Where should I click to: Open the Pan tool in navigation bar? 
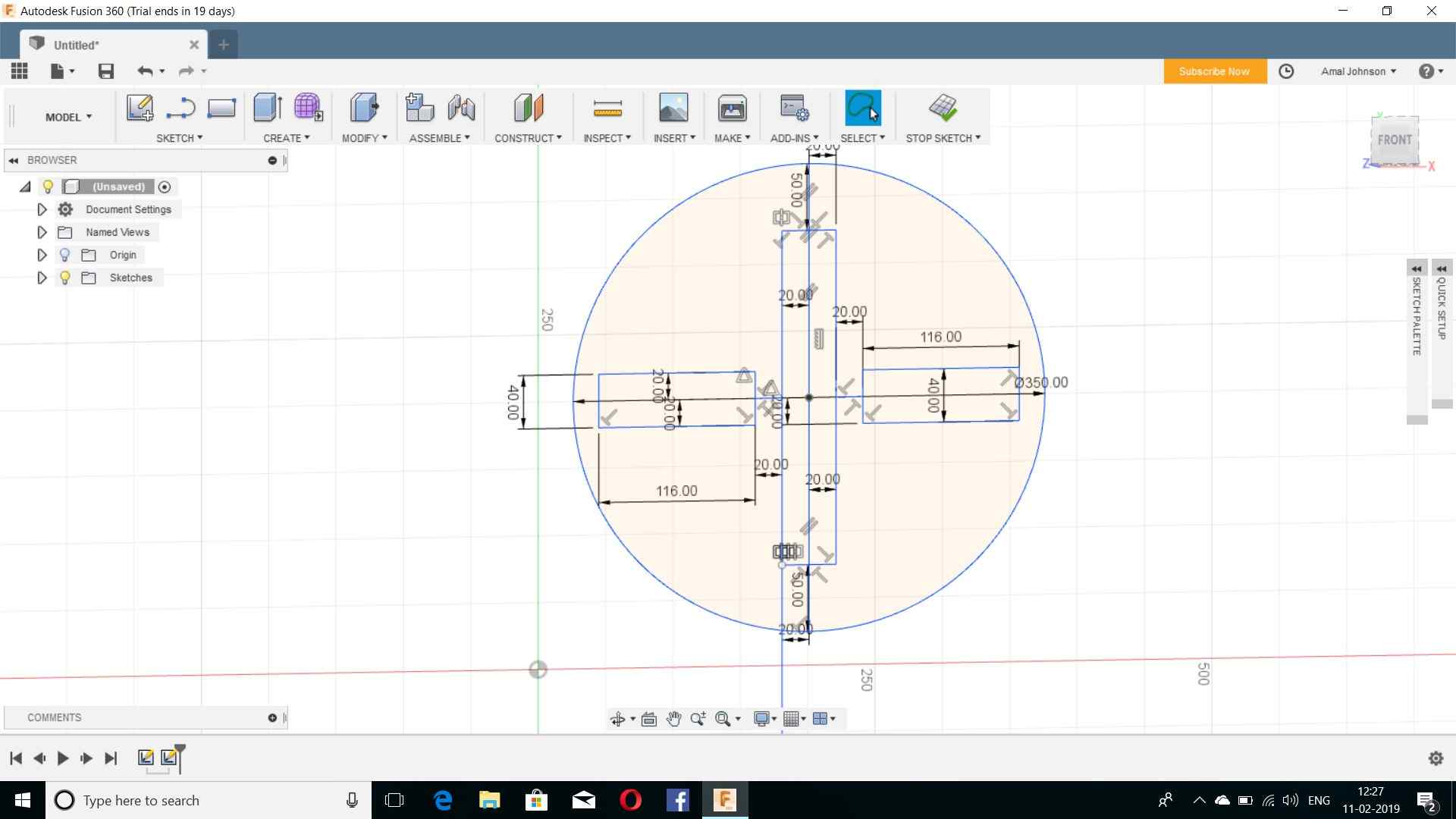673,719
